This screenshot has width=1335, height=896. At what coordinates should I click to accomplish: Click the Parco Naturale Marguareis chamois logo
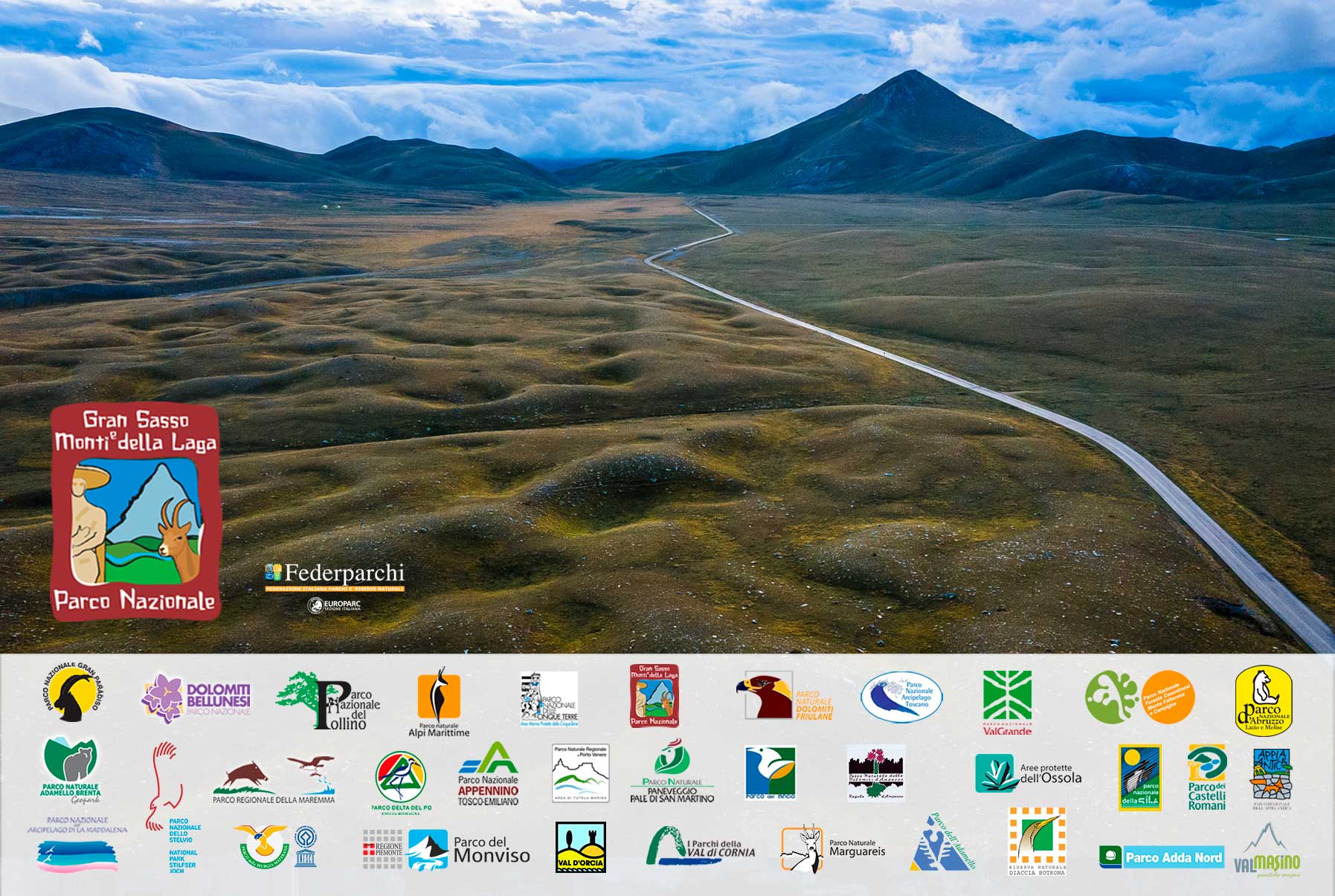834,849
